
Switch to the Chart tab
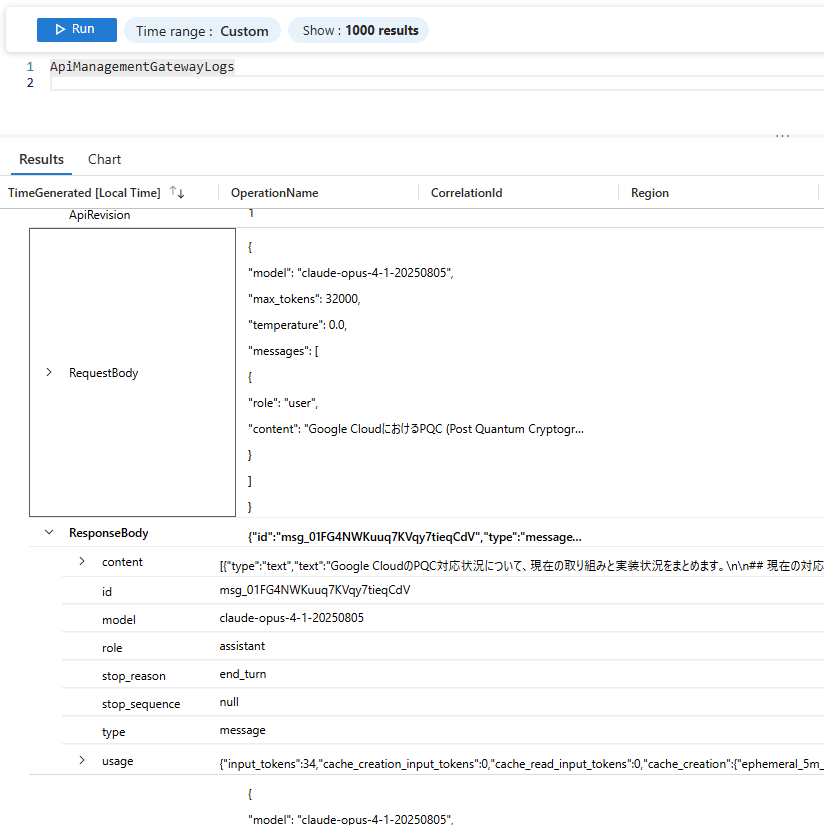point(104,159)
